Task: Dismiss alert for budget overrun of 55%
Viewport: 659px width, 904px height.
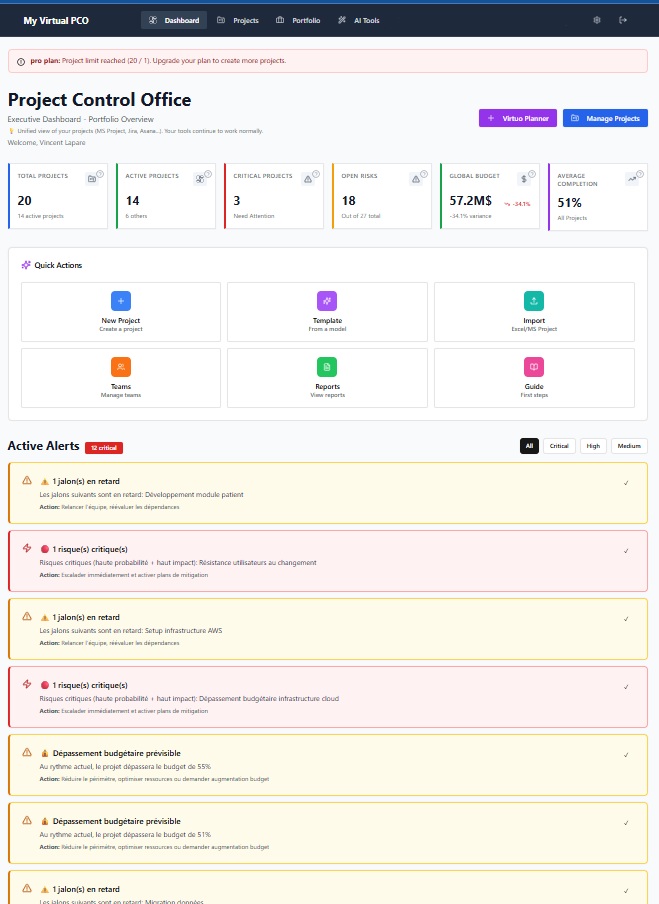Action: click(626, 755)
